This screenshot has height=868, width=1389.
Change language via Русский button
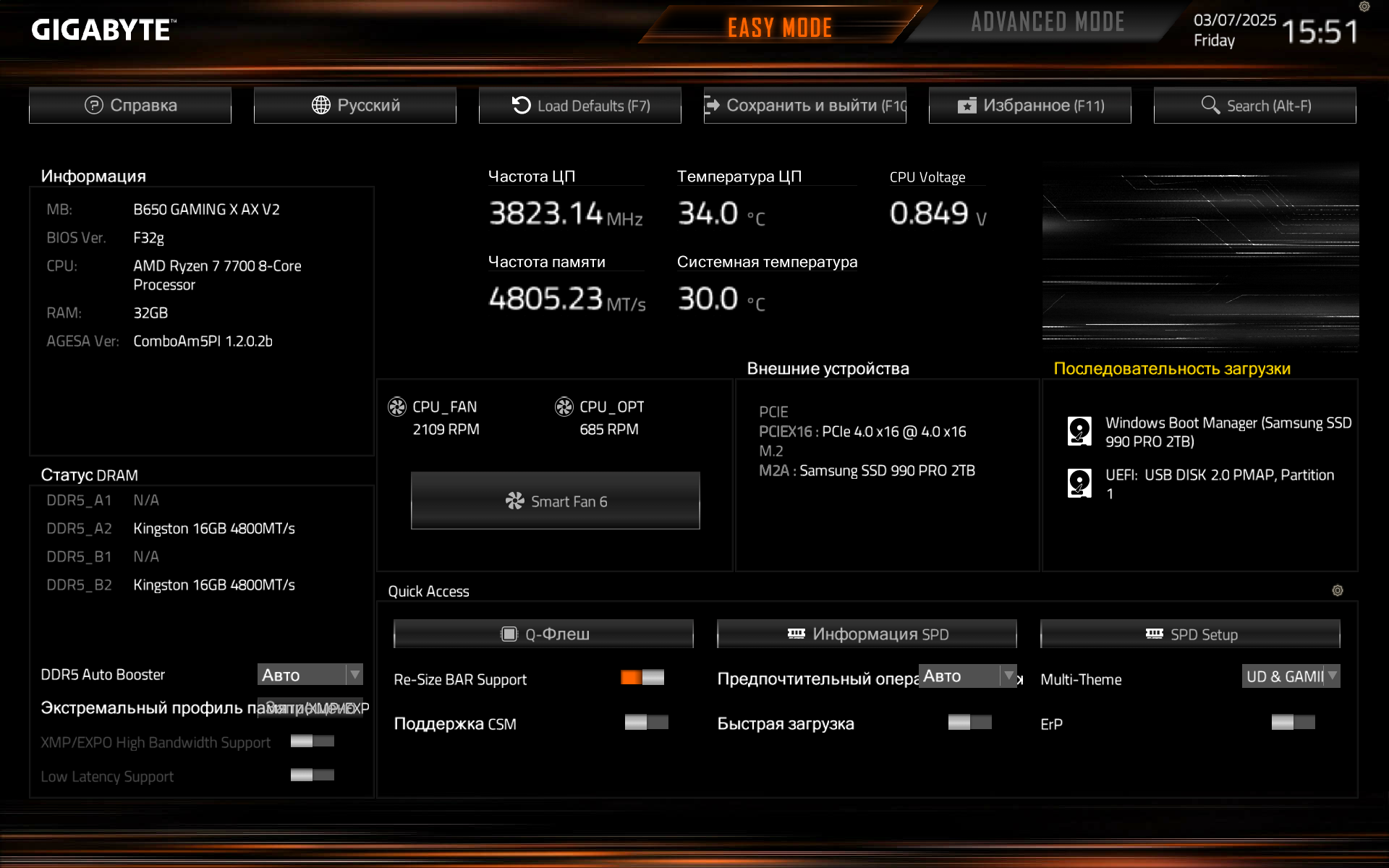pos(355,106)
